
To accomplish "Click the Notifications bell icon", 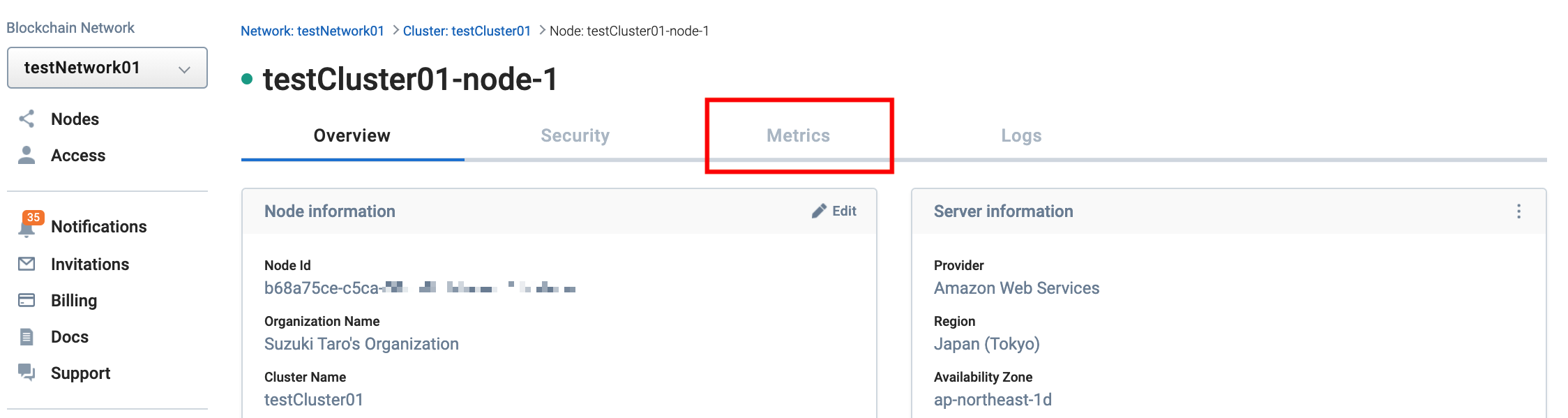I will tap(27, 229).
